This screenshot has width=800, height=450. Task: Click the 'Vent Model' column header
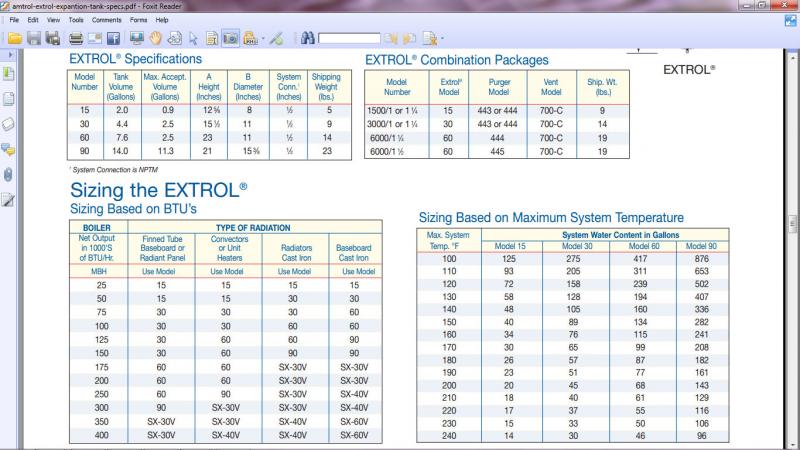click(551, 87)
